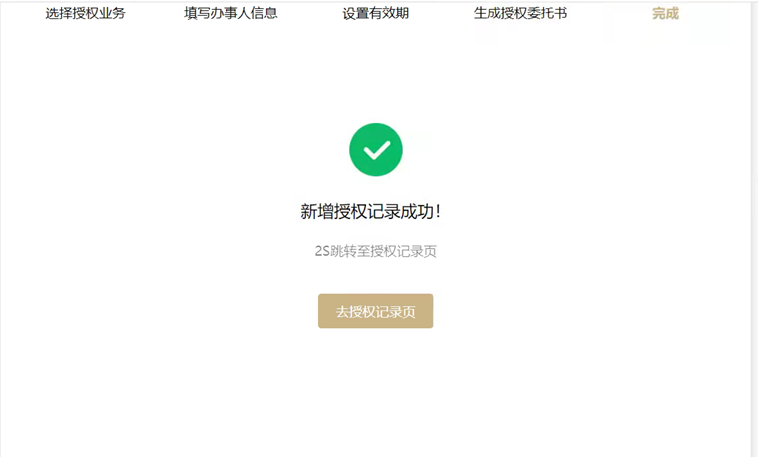
Task: Select the 生成授权委托书 step
Action: (520, 13)
